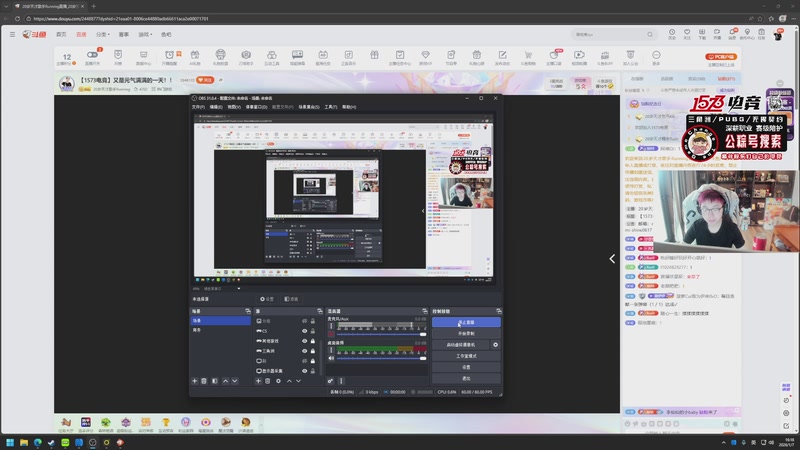The height and width of the screenshot is (450, 800).
Task: Flip the 直播开关 live toggle switch
Action: tap(92, 55)
